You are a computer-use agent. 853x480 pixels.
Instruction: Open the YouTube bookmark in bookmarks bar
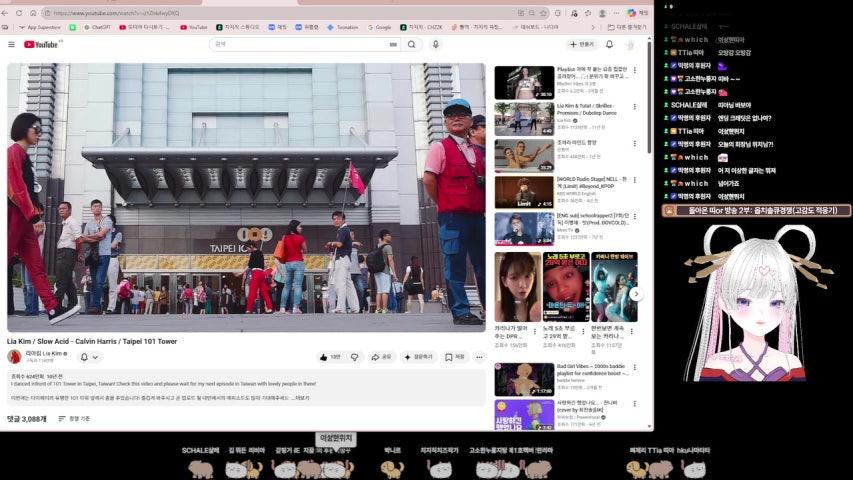coord(194,27)
